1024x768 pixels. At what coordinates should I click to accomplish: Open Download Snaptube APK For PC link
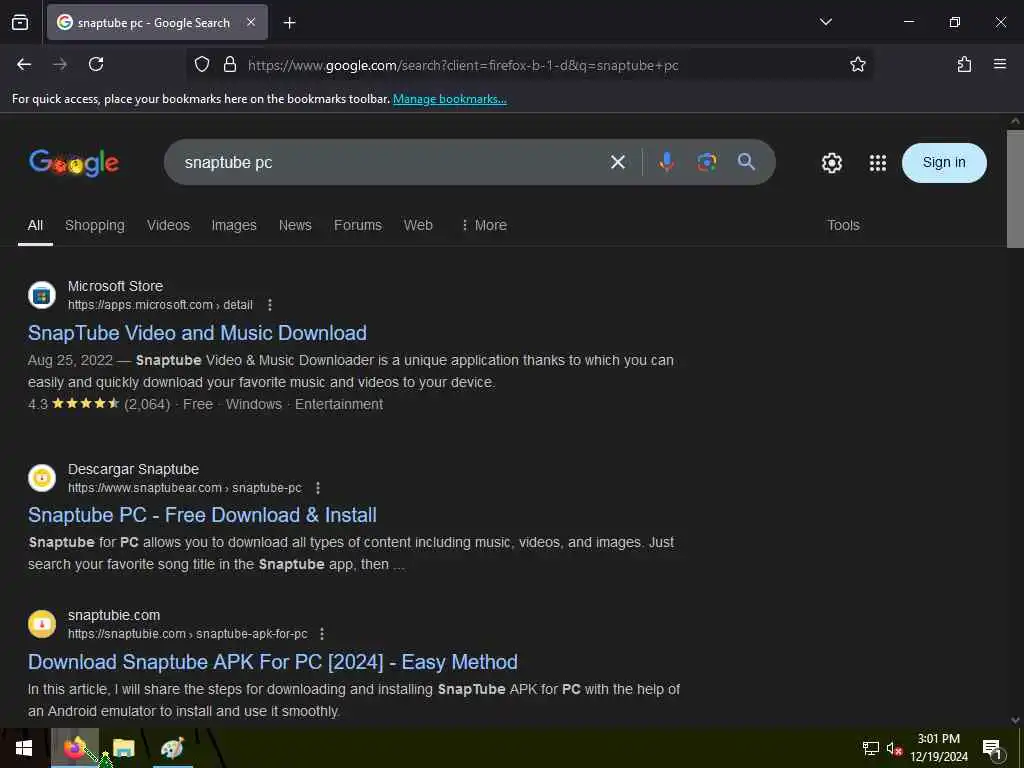(x=273, y=662)
